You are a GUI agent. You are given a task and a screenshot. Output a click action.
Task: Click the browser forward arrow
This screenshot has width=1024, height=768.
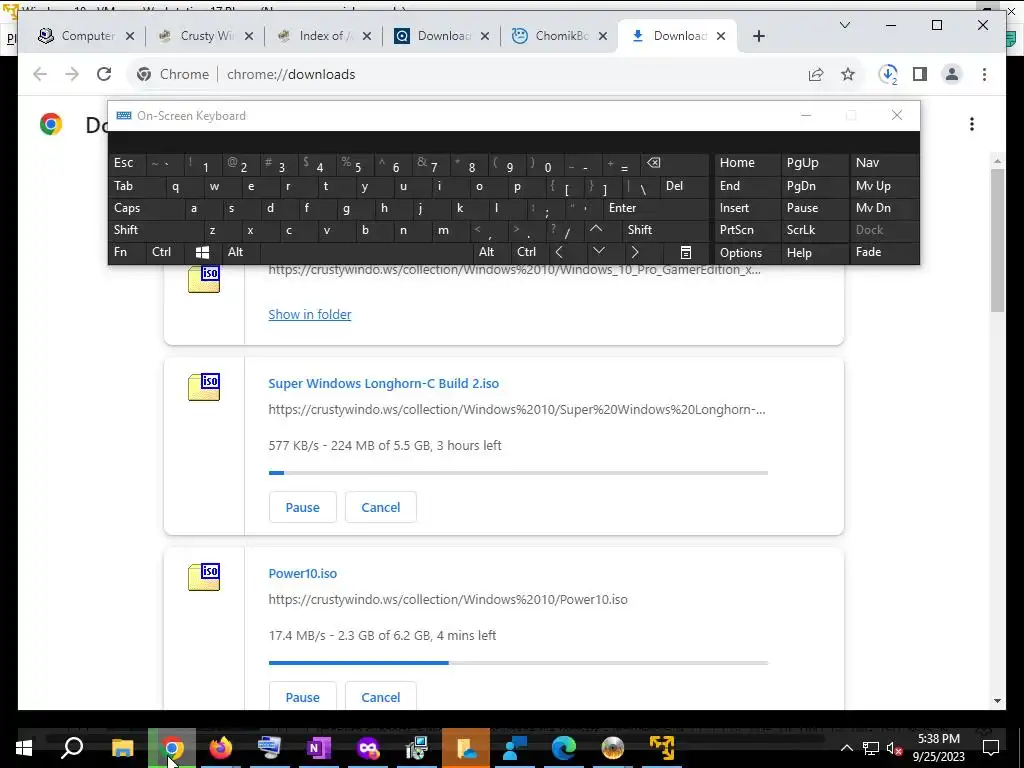click(x=72, y=74)
